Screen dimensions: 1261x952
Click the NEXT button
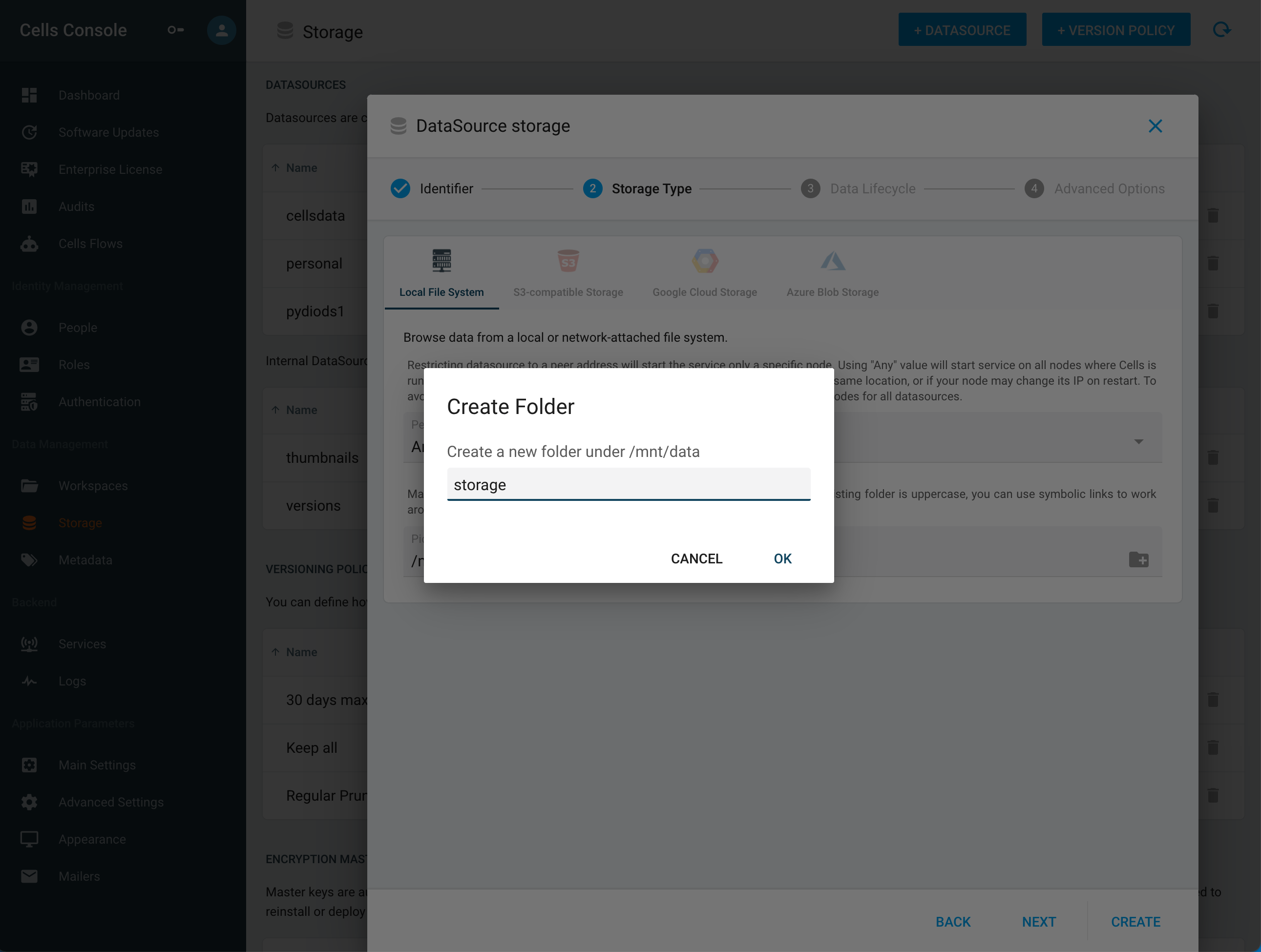click(x=1039, y=922)
